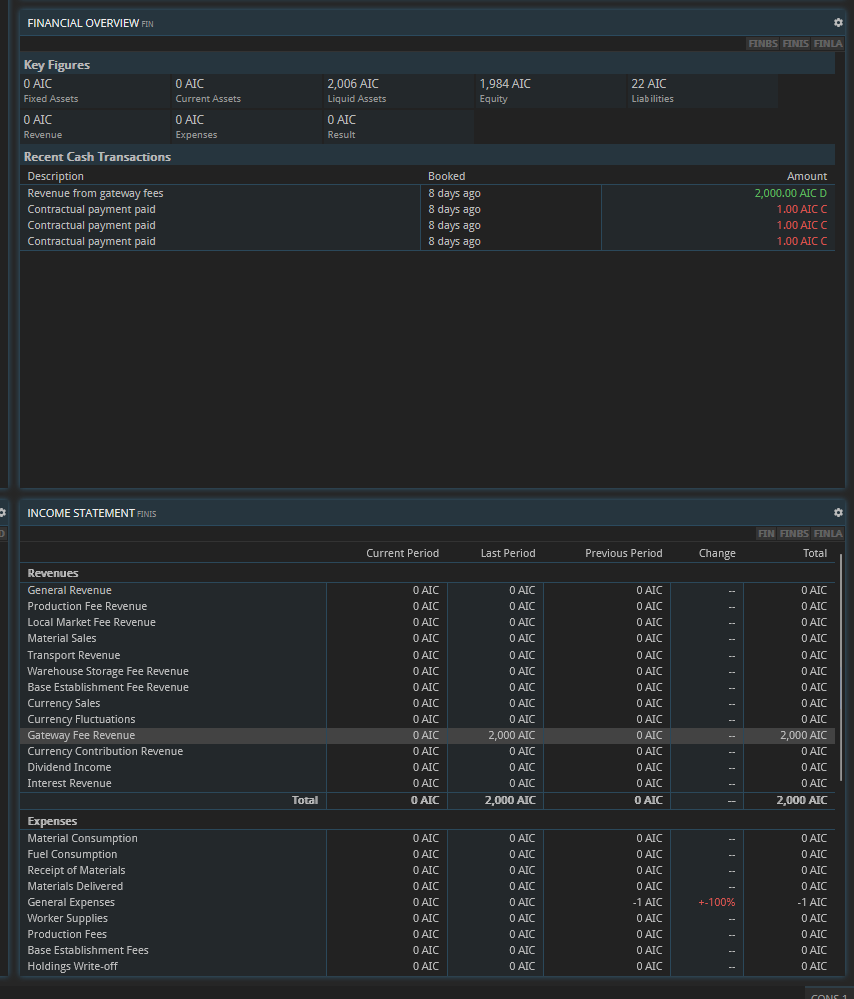The height and width of the screenshot is (999, 854).
Task: Open FINBS from Financial Overview panel
Action: [763, 44]
